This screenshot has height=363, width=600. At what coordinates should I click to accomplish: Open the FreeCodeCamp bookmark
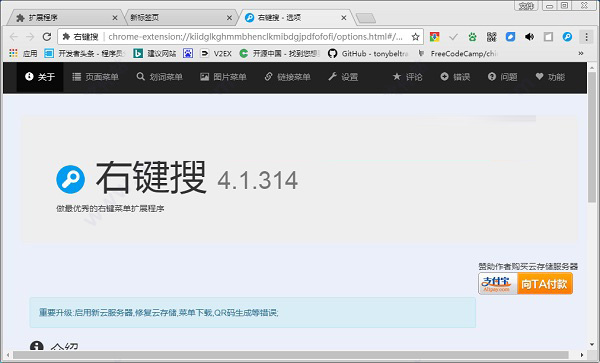coord(458,54)
